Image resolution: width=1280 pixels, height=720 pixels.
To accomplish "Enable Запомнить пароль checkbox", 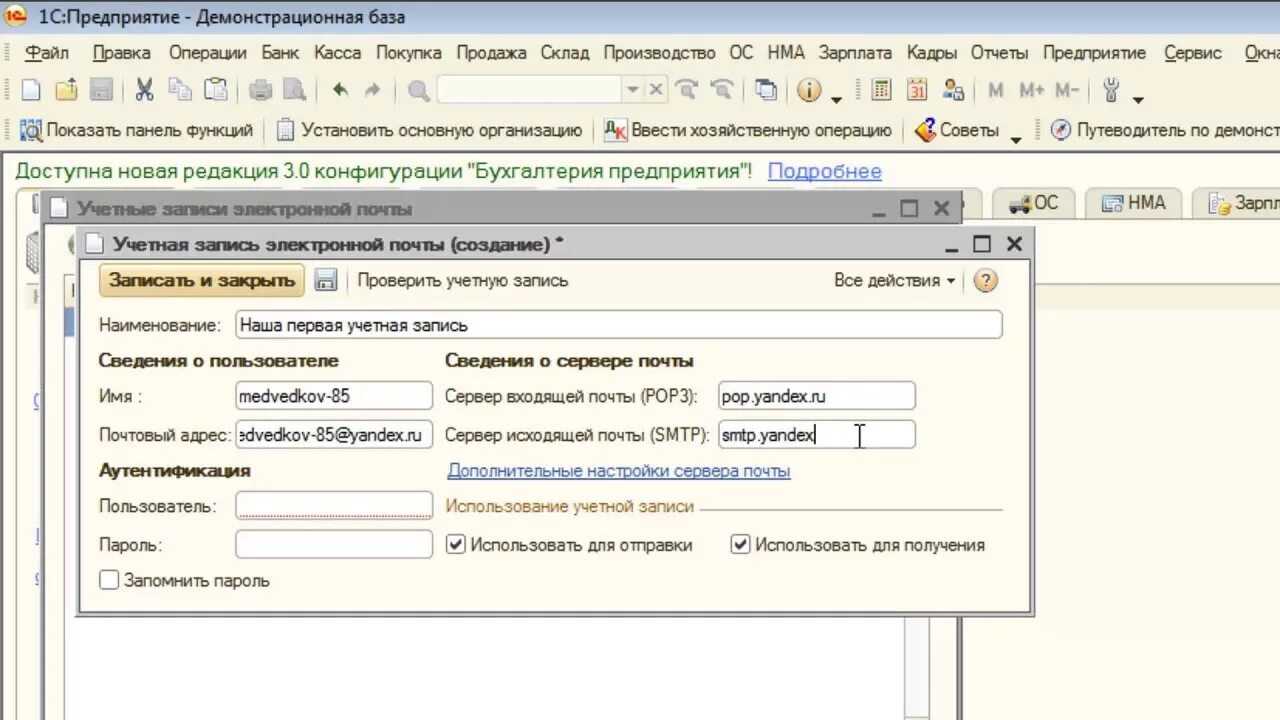I will coord(109,580).
